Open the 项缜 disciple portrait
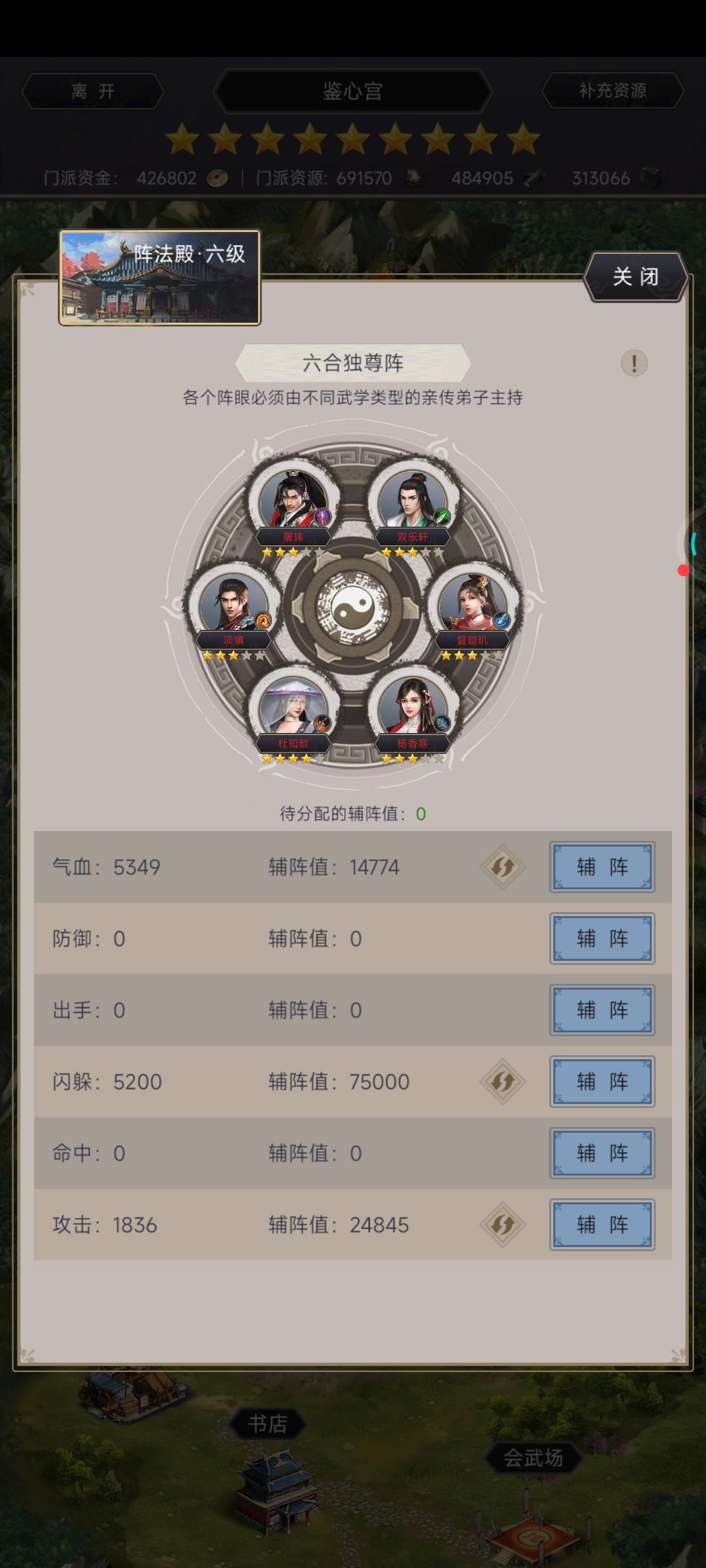This screenshot has height=1568, width=706. pos(233,604)
